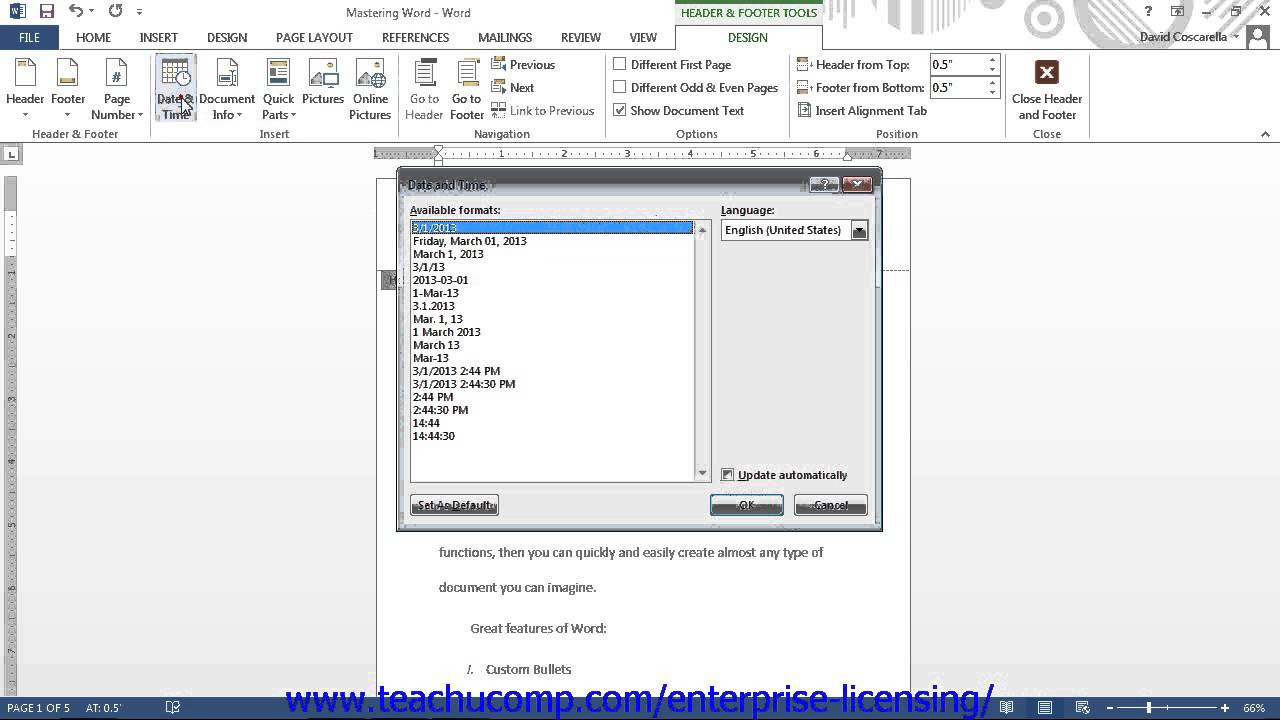Insert Pictures from the ribbon

click(323, 82)
